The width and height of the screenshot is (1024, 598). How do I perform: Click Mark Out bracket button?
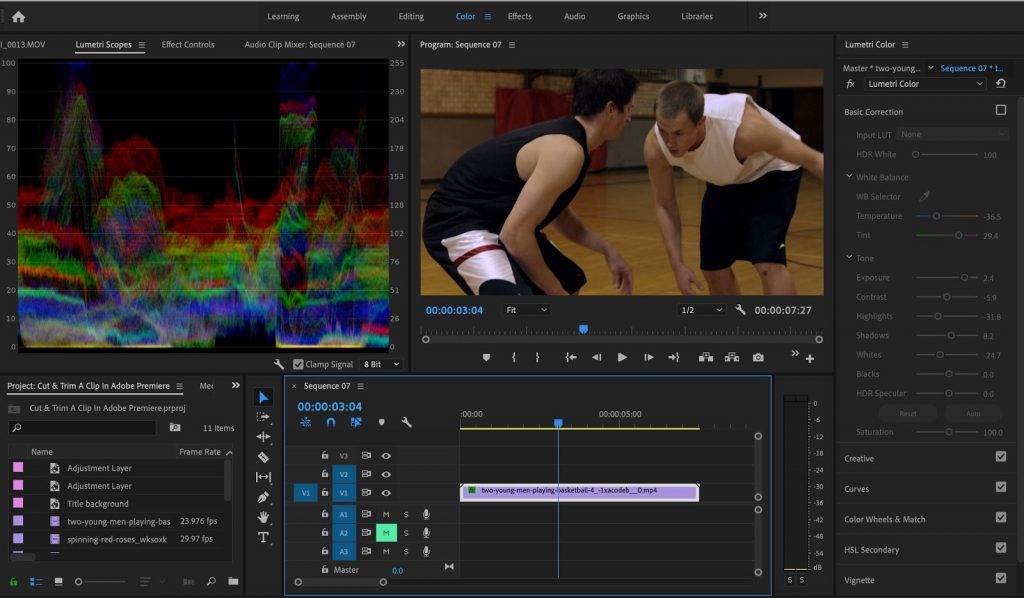[537, 357]
